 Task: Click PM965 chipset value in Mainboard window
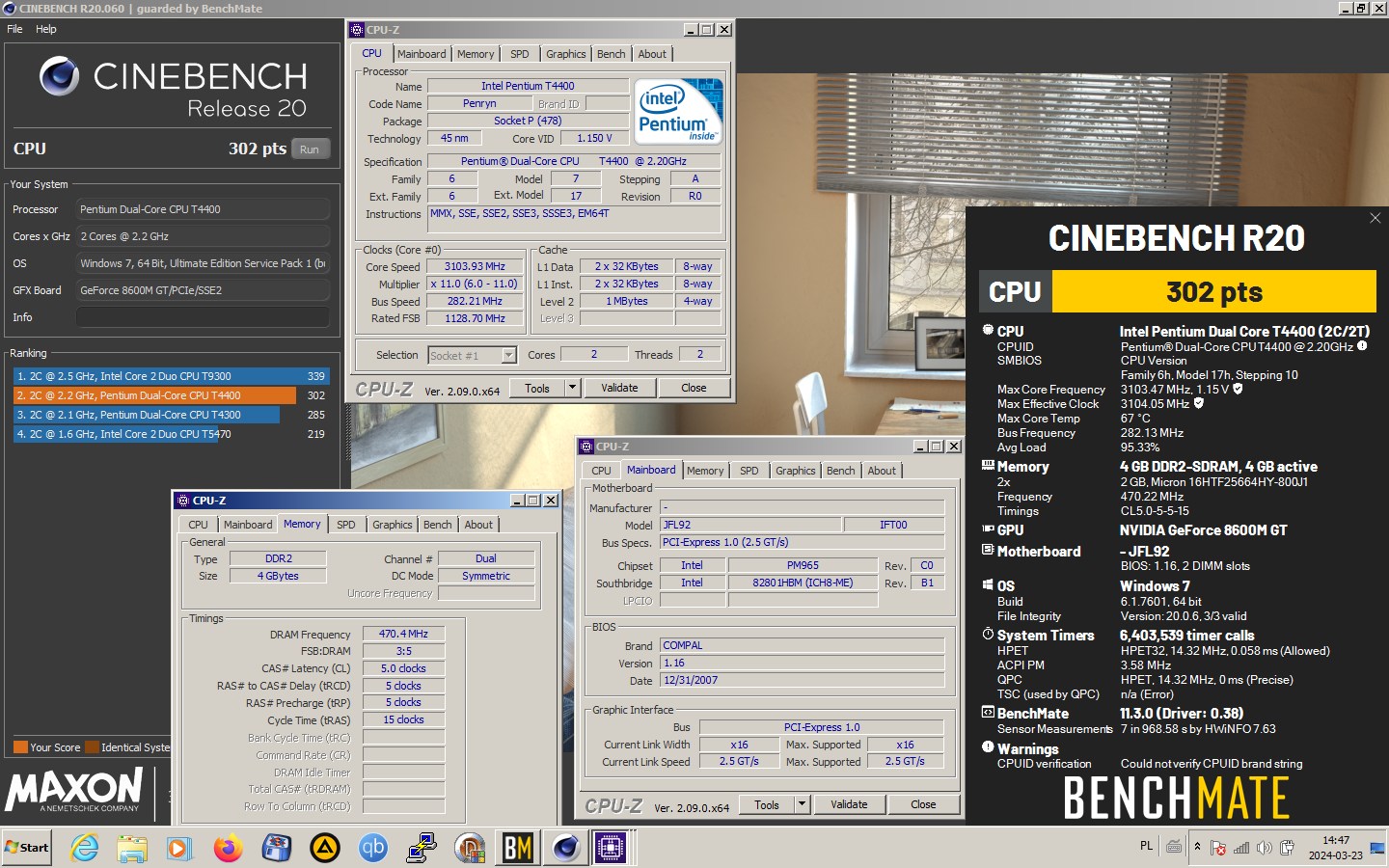click(x=803, y=565)
